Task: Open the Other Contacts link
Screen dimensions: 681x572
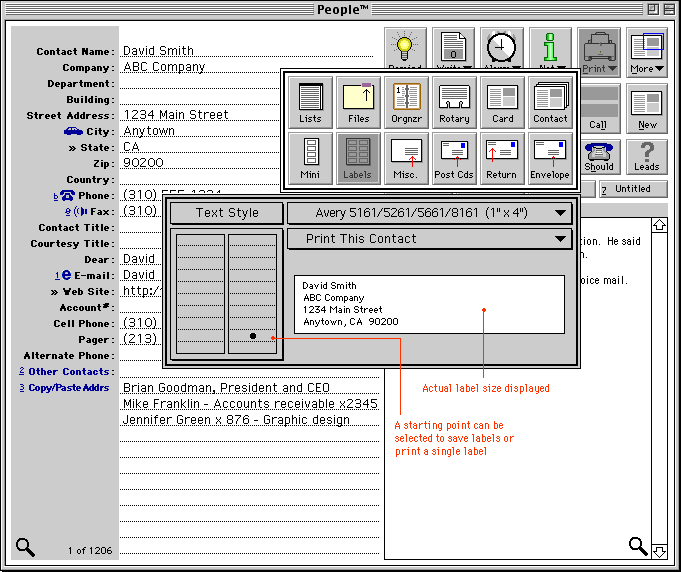Action: (x=69, y=372)
